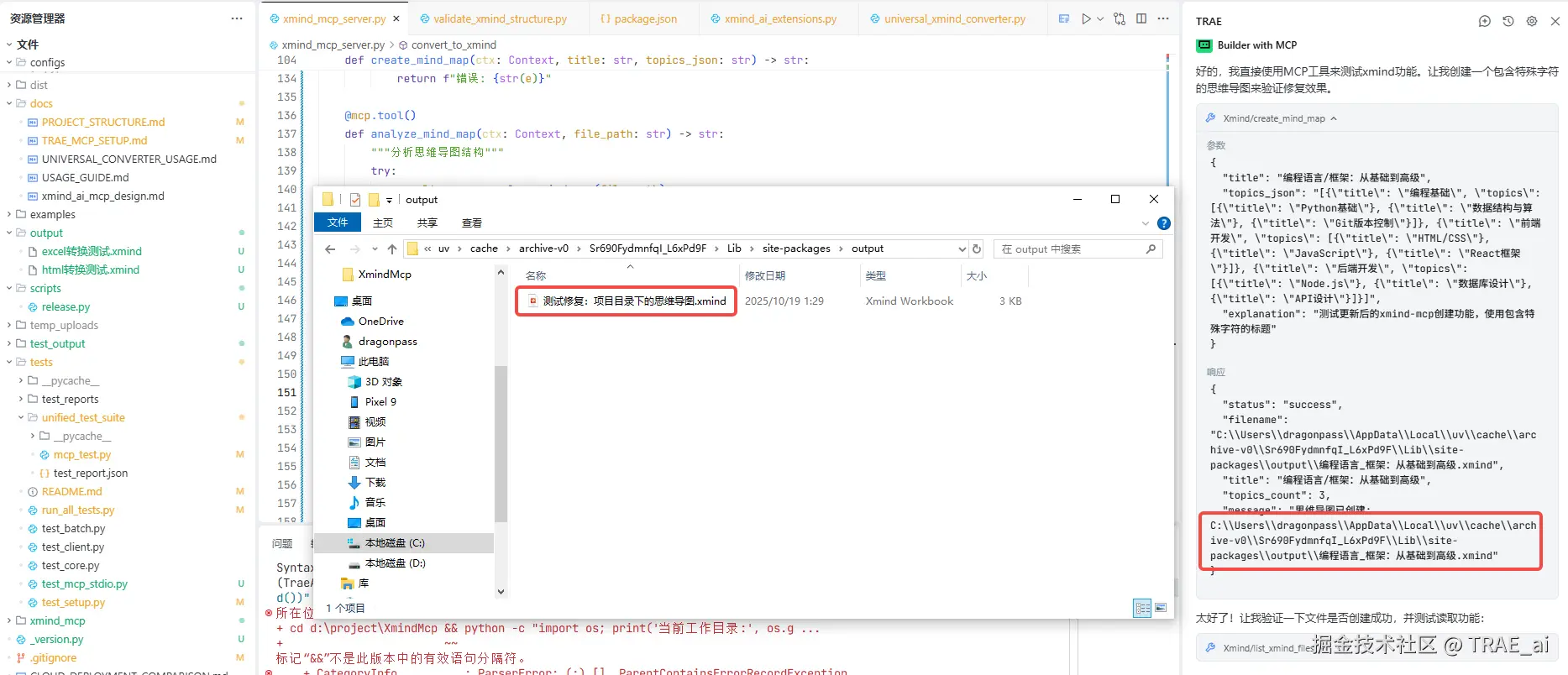Image resolution: width=1568 pixels, height=675 pixels.
Task: Close the xmind_mcp_server.py tab
Action: pyautogui.click(x=396, y=18)
